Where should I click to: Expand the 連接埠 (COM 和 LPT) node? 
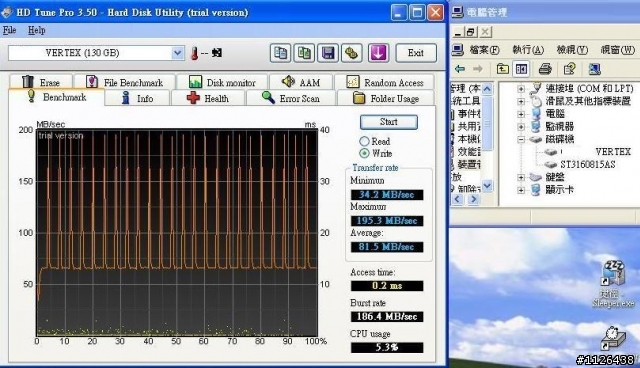point(521,89)
